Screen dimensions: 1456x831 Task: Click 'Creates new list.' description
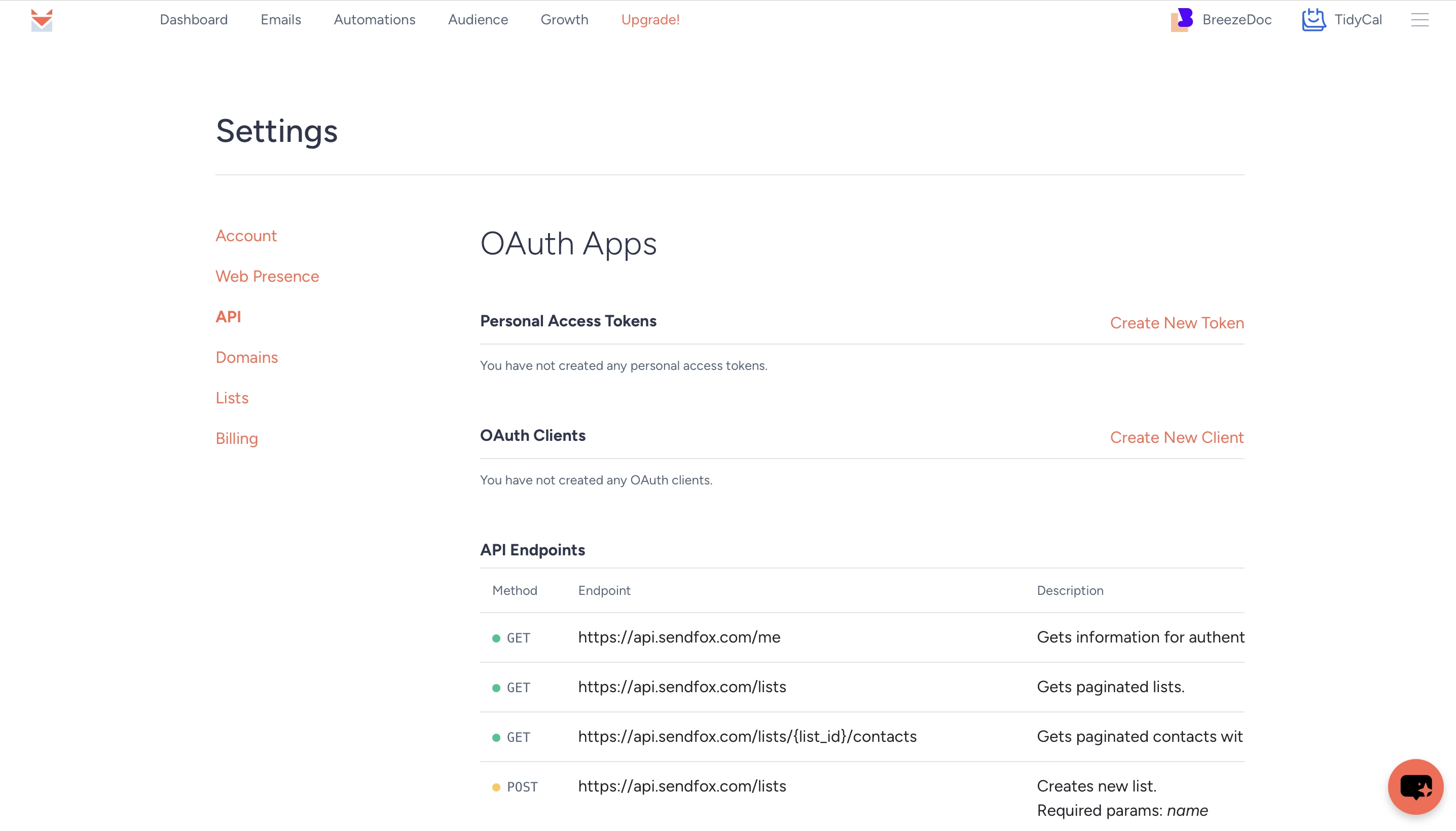(x=1096, y=786)
